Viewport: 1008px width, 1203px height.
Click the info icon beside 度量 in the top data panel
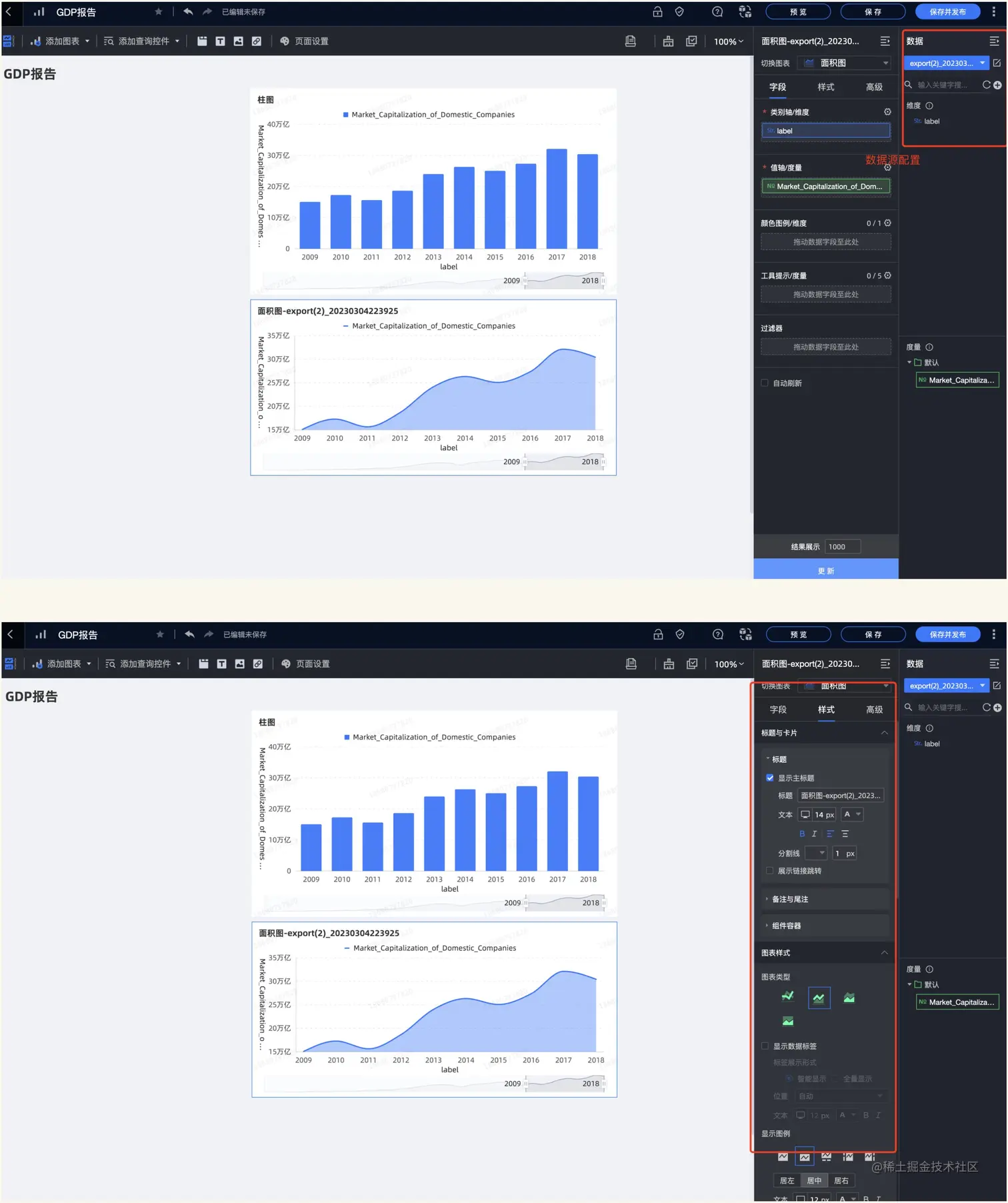click(929, 347)
